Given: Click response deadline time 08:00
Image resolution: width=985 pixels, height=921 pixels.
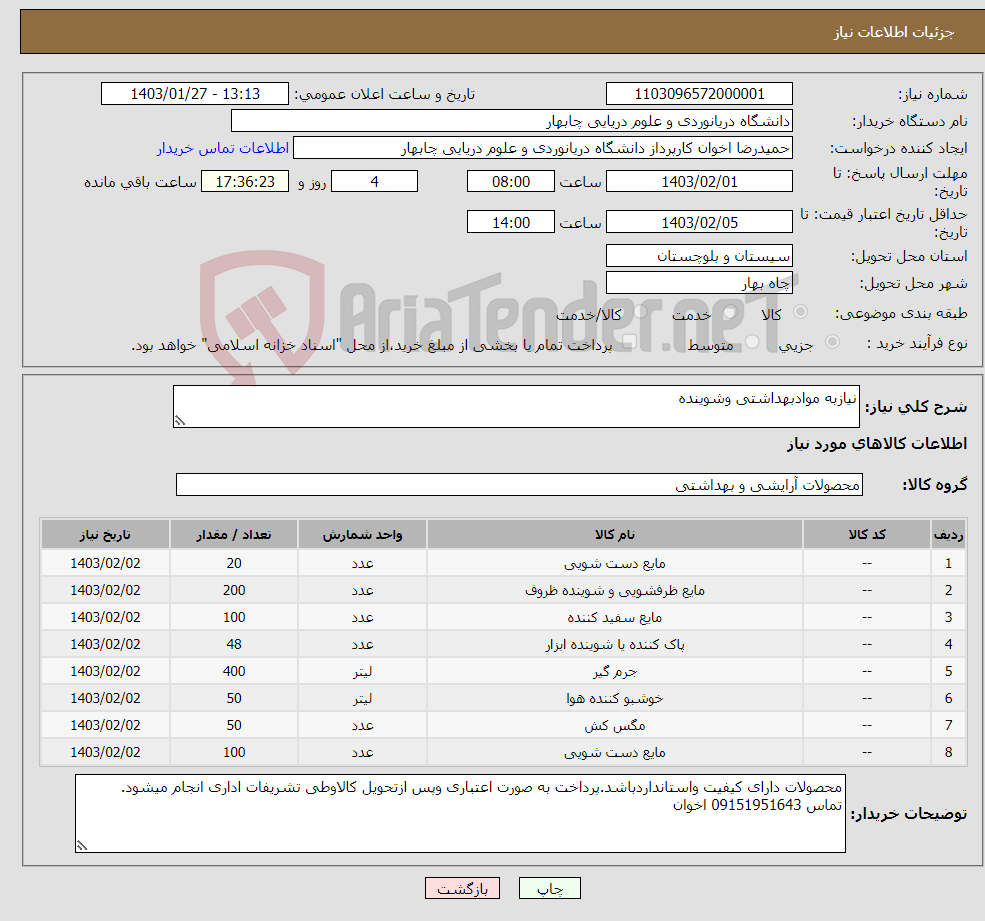Looking at the screenshot, I should (x=511, y=182).
